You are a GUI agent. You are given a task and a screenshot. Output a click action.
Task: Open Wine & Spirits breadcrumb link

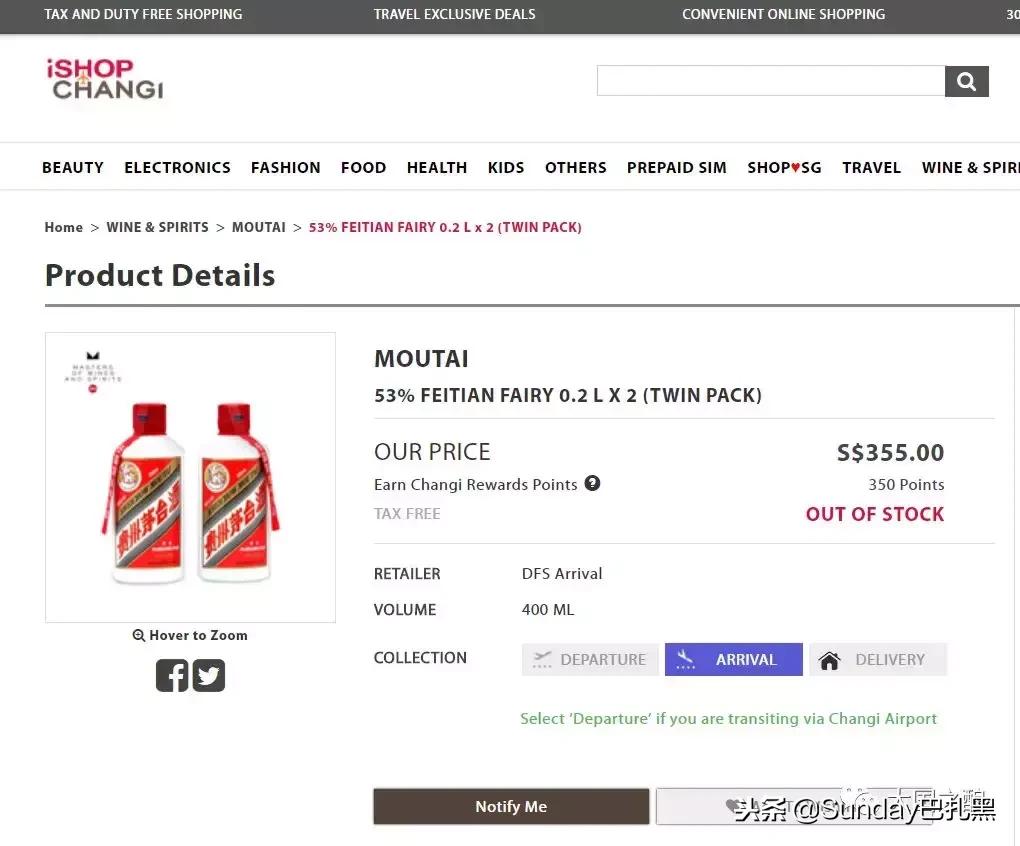pos(158,227)
